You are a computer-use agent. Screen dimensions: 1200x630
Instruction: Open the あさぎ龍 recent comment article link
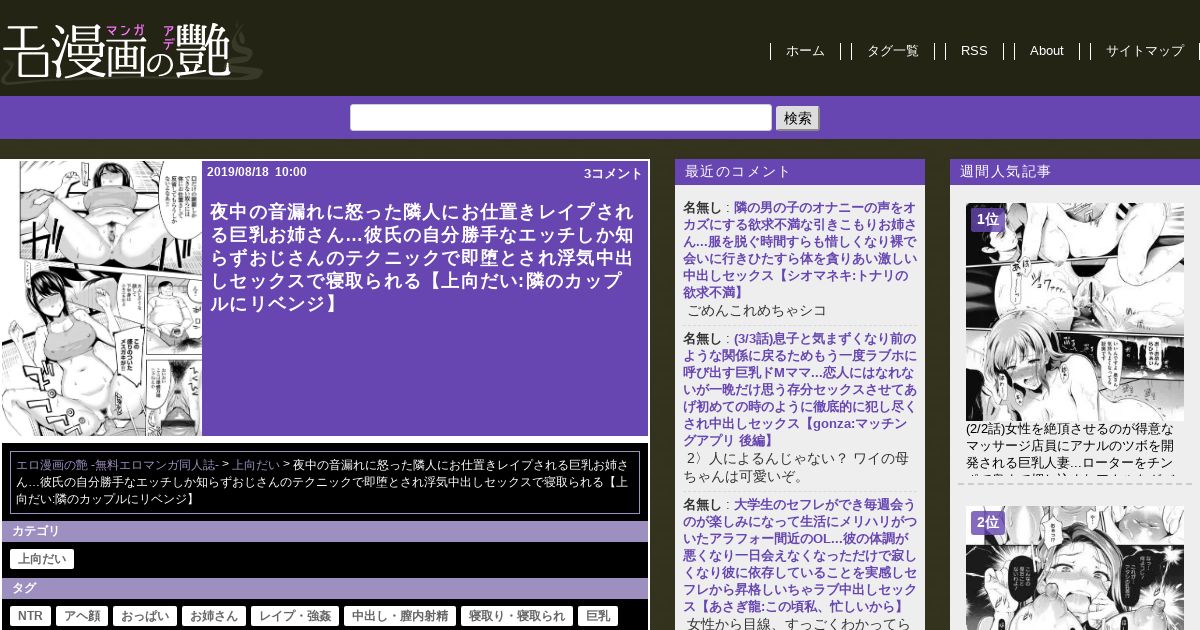800,555
